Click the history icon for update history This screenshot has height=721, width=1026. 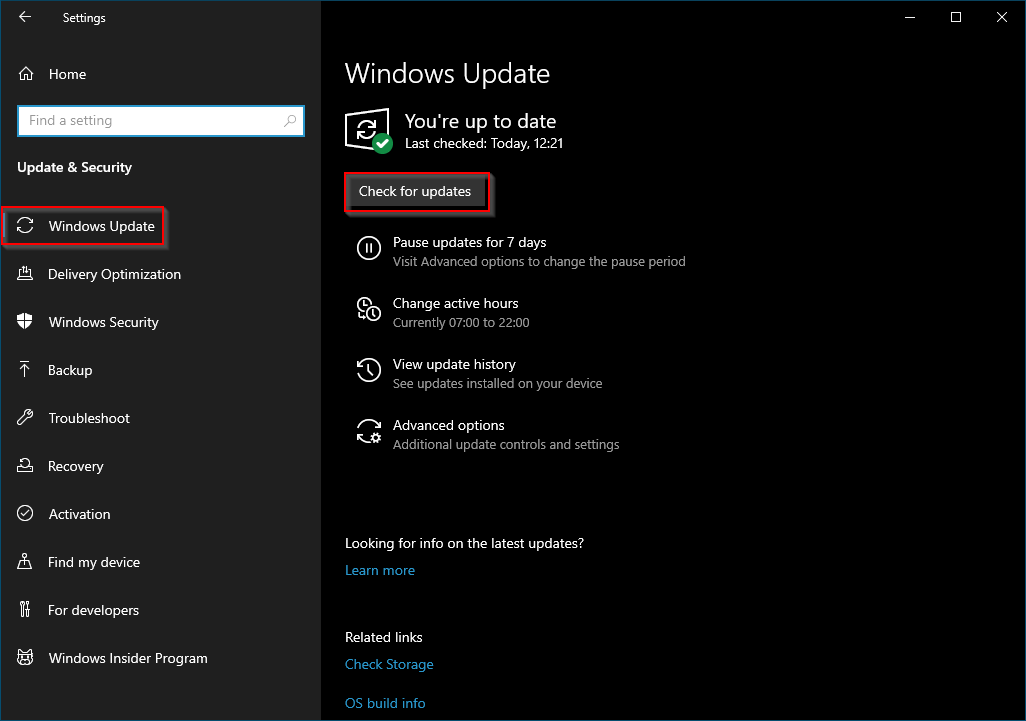click(368, 370)
